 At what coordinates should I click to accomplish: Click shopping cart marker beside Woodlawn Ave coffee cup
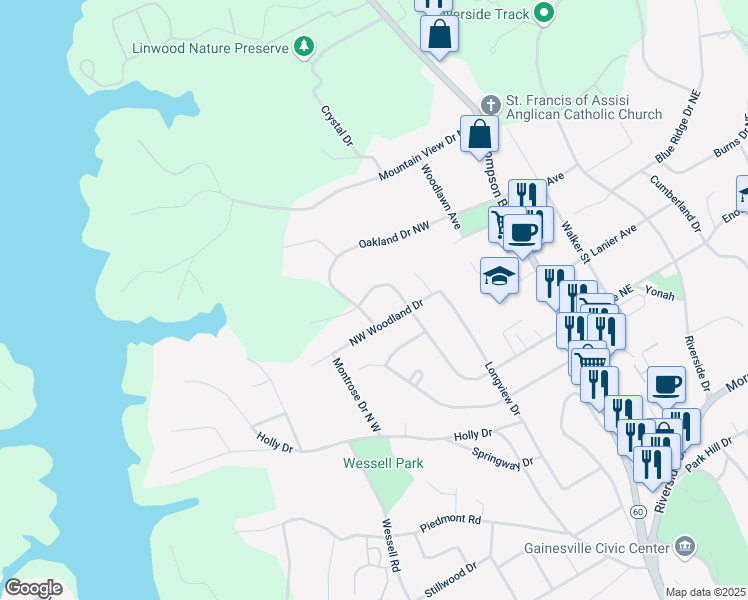(496, 224)
